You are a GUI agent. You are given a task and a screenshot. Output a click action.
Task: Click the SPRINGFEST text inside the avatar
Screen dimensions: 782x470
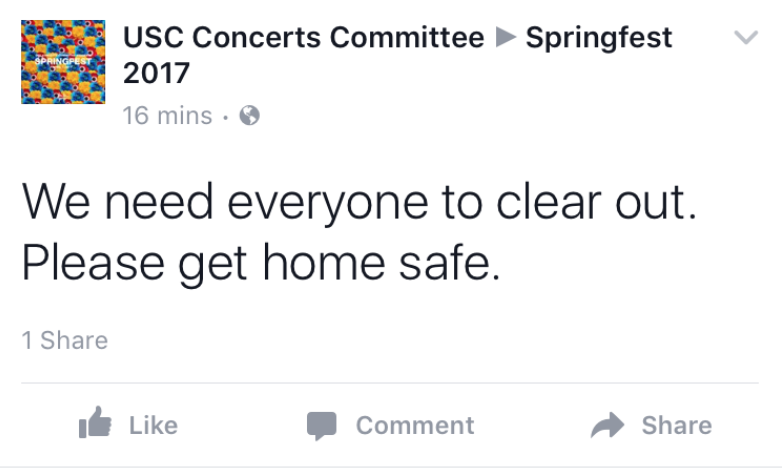[63, 61]
